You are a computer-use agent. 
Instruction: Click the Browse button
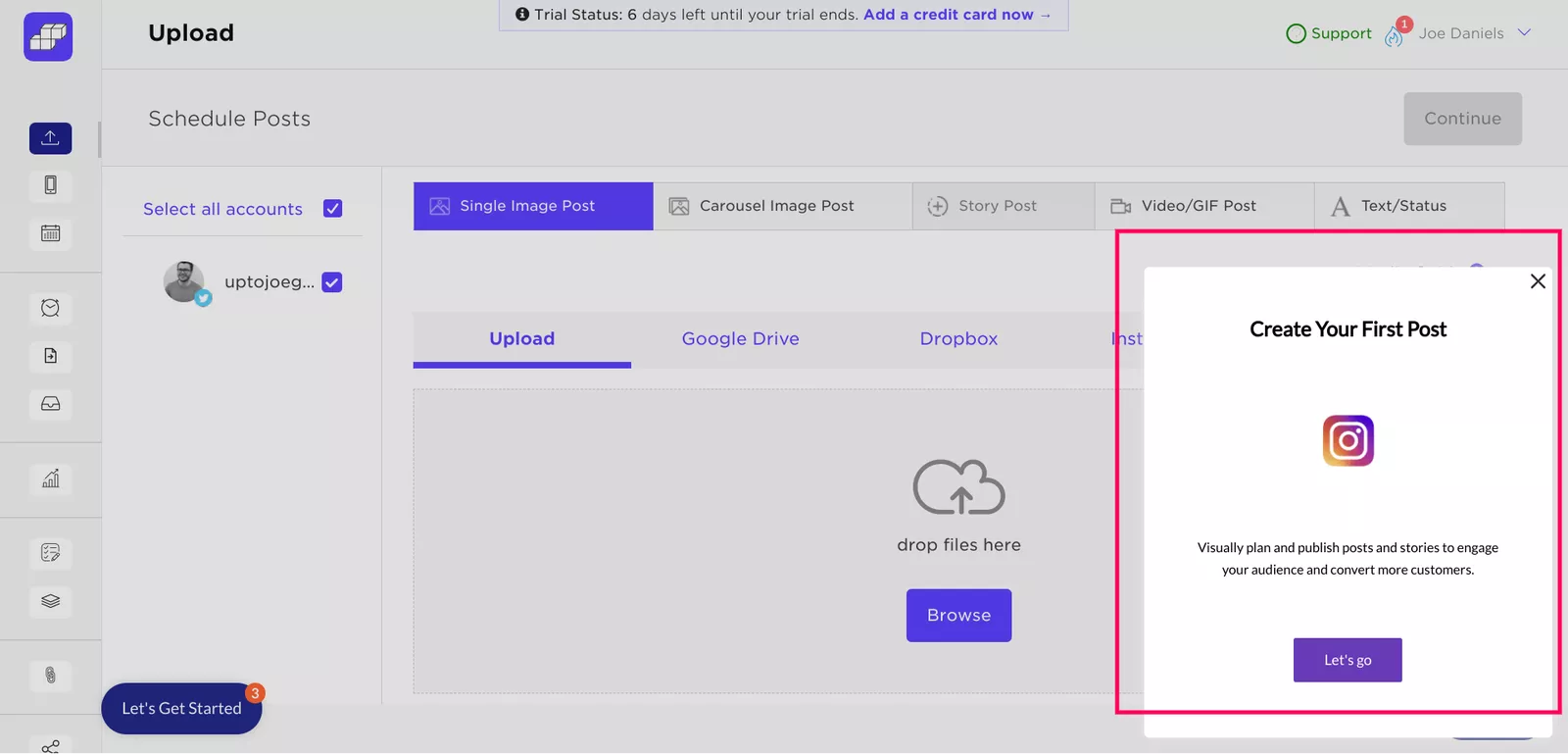[x=958, y=616]
